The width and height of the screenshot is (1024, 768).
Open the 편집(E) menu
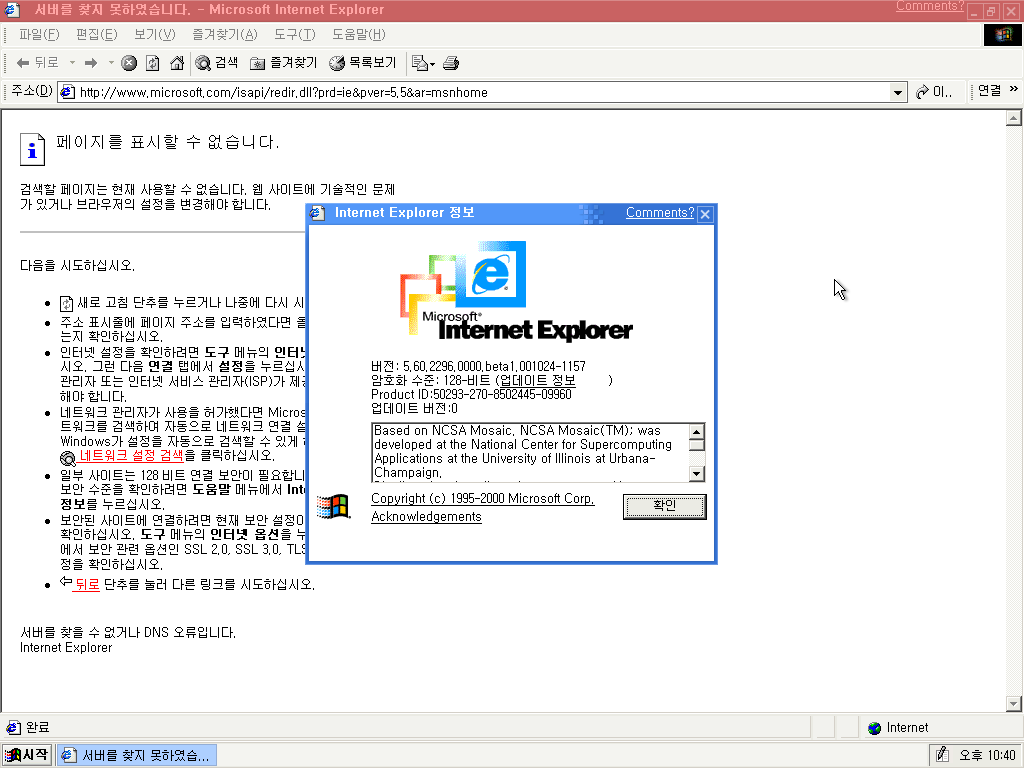tap(97, 35)
